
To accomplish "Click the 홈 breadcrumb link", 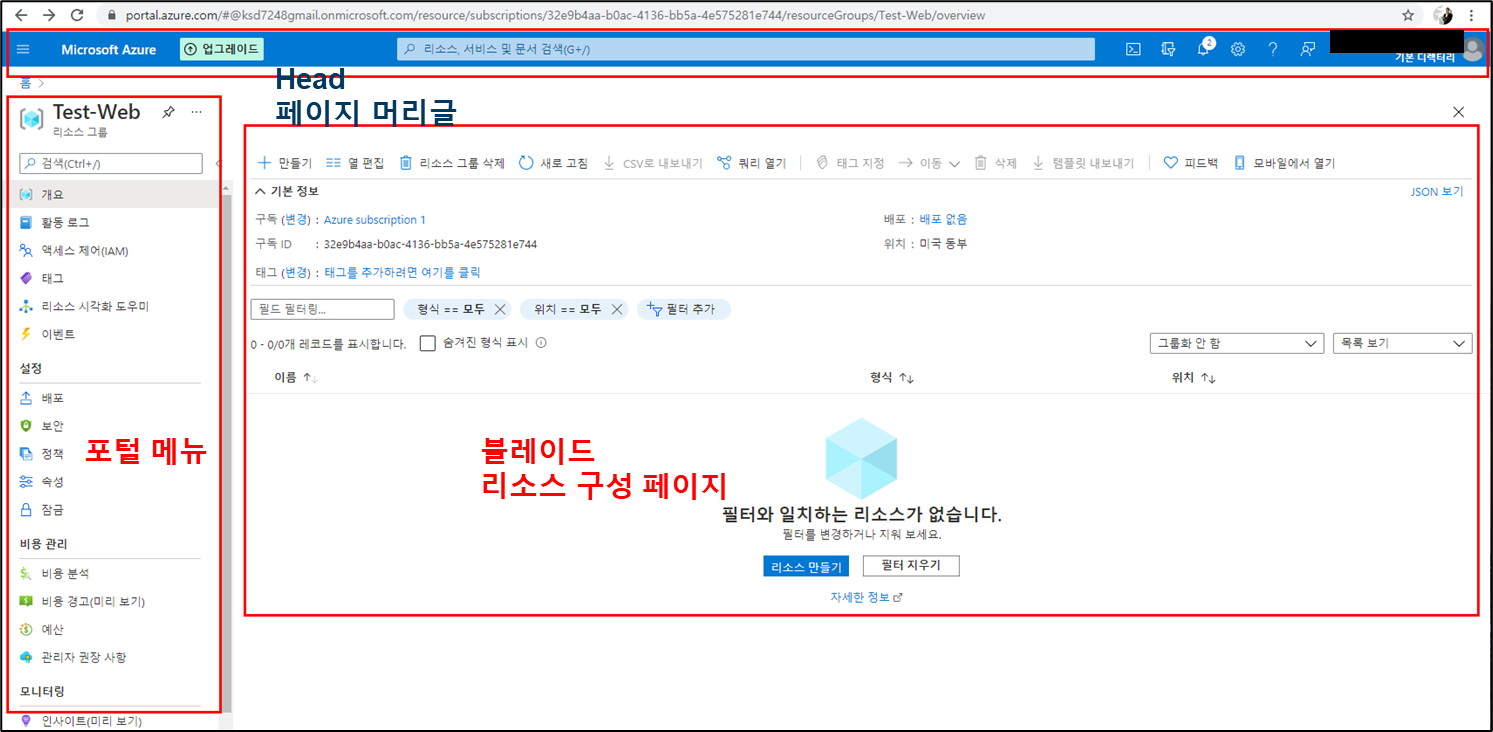I will click(26, 83).
